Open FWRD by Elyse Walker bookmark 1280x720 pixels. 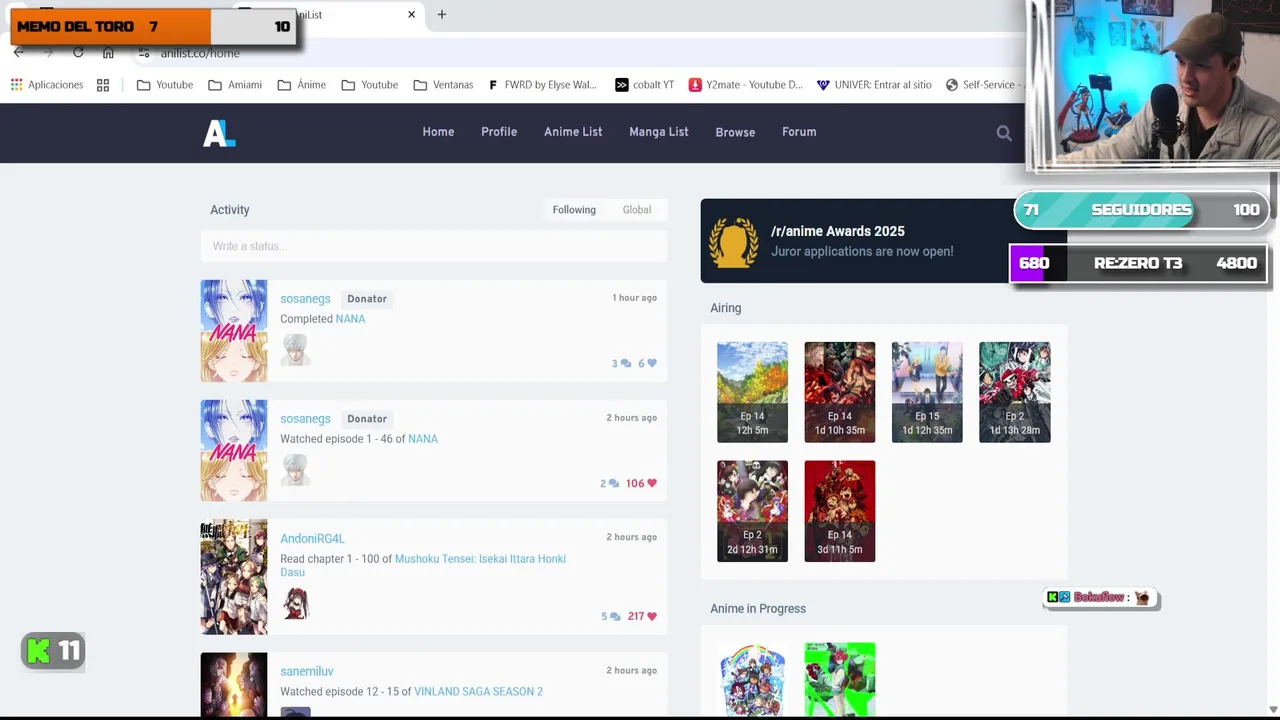tap(542, 85)
